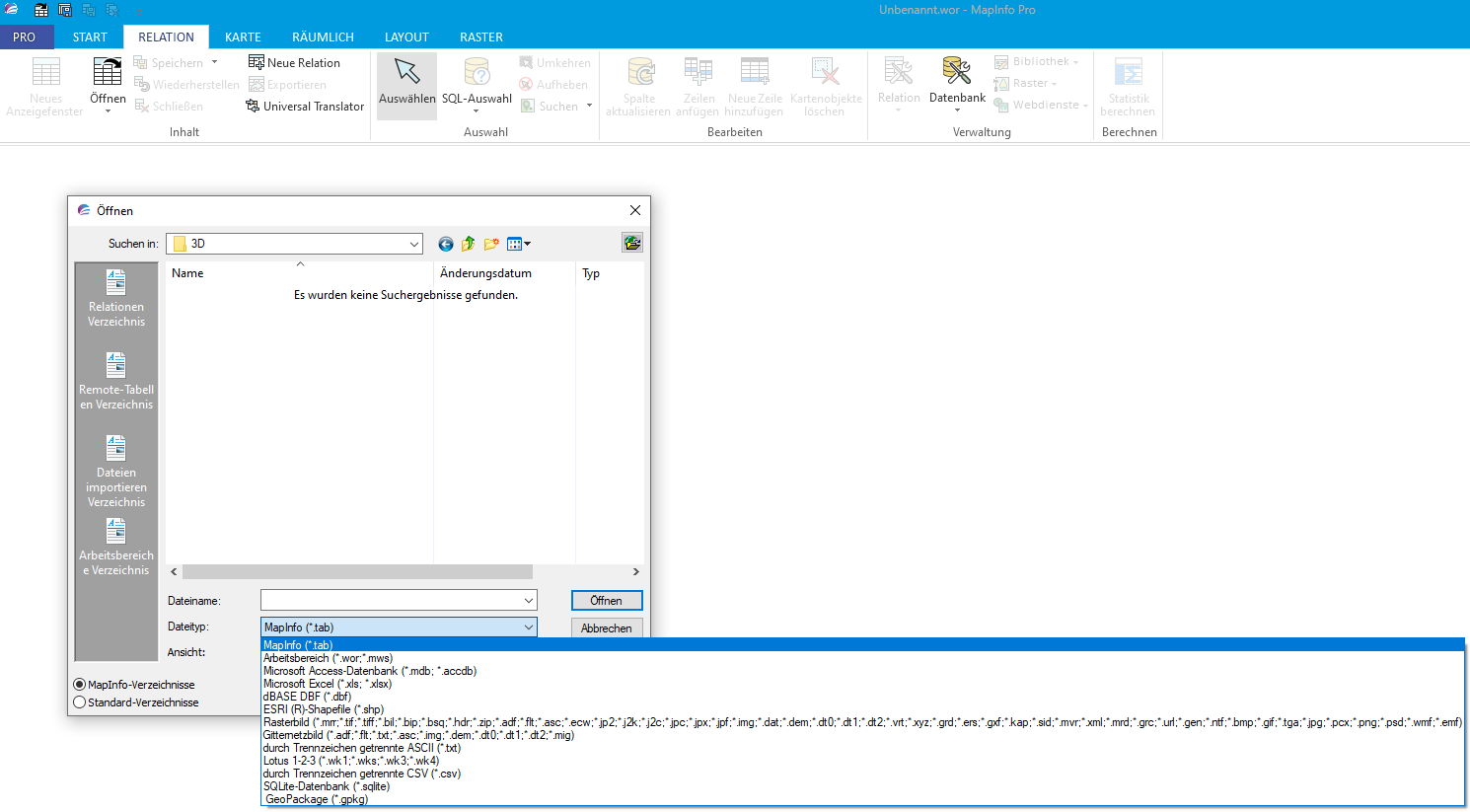
Task: Click Neues Anzeigefenster ribbon icon
Action: click(x=45, y=72)
